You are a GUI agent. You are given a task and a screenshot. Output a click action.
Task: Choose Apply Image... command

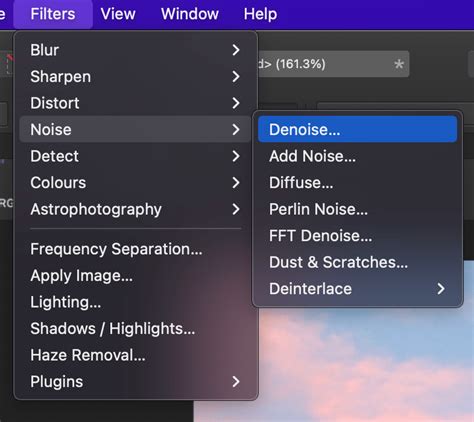135,276
